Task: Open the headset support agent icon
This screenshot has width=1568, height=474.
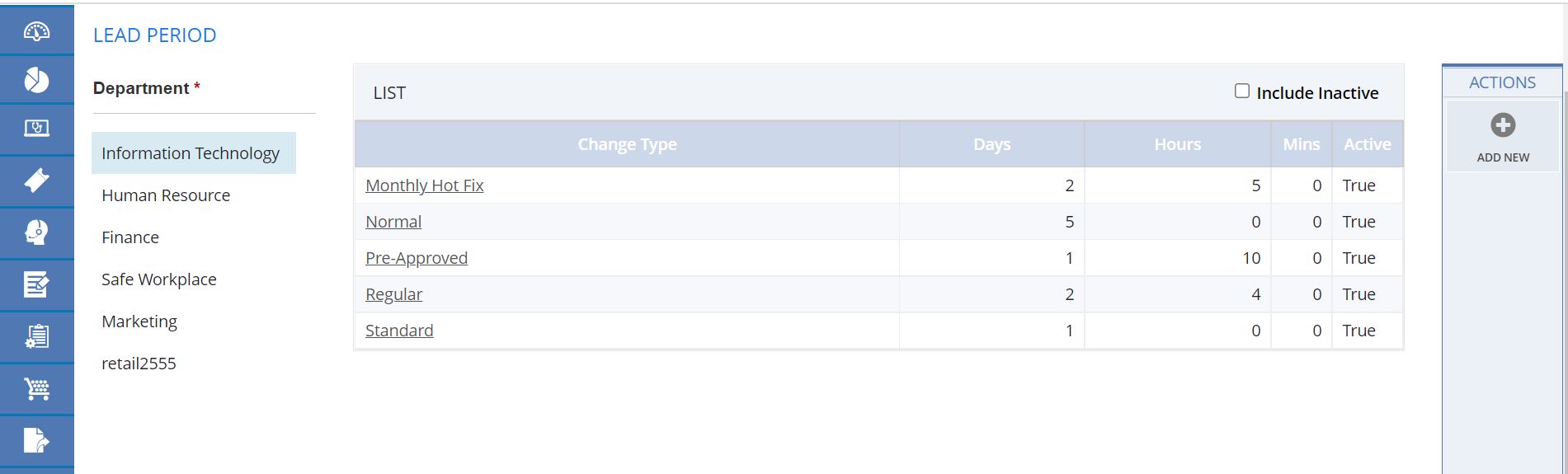Action: 36,232
